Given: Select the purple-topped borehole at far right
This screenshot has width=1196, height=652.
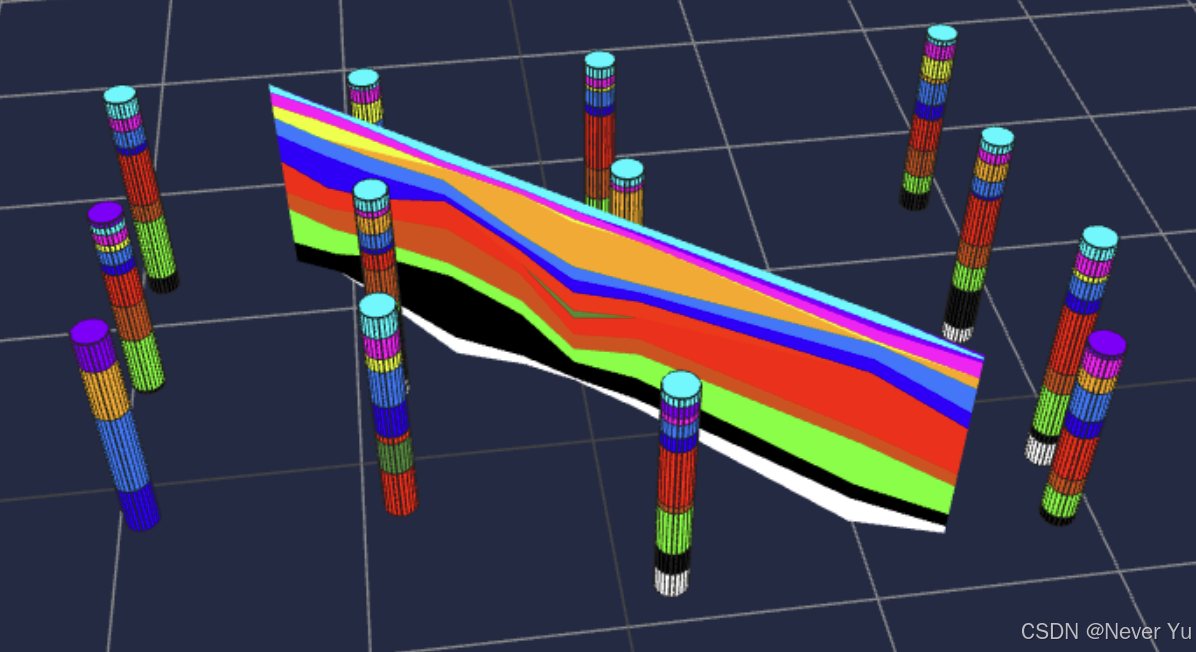Looking at the screenshot, I should click(1083, 427).
